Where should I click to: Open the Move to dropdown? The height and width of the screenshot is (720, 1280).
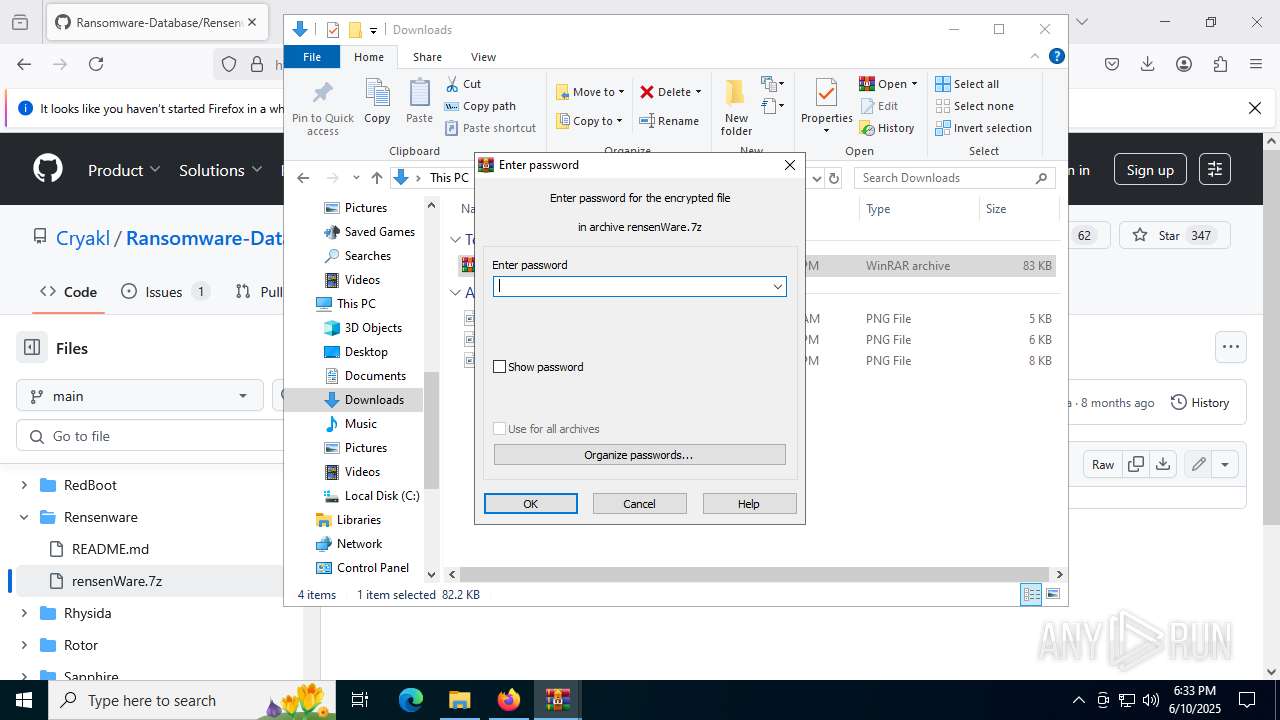click(x=590, y=92)
